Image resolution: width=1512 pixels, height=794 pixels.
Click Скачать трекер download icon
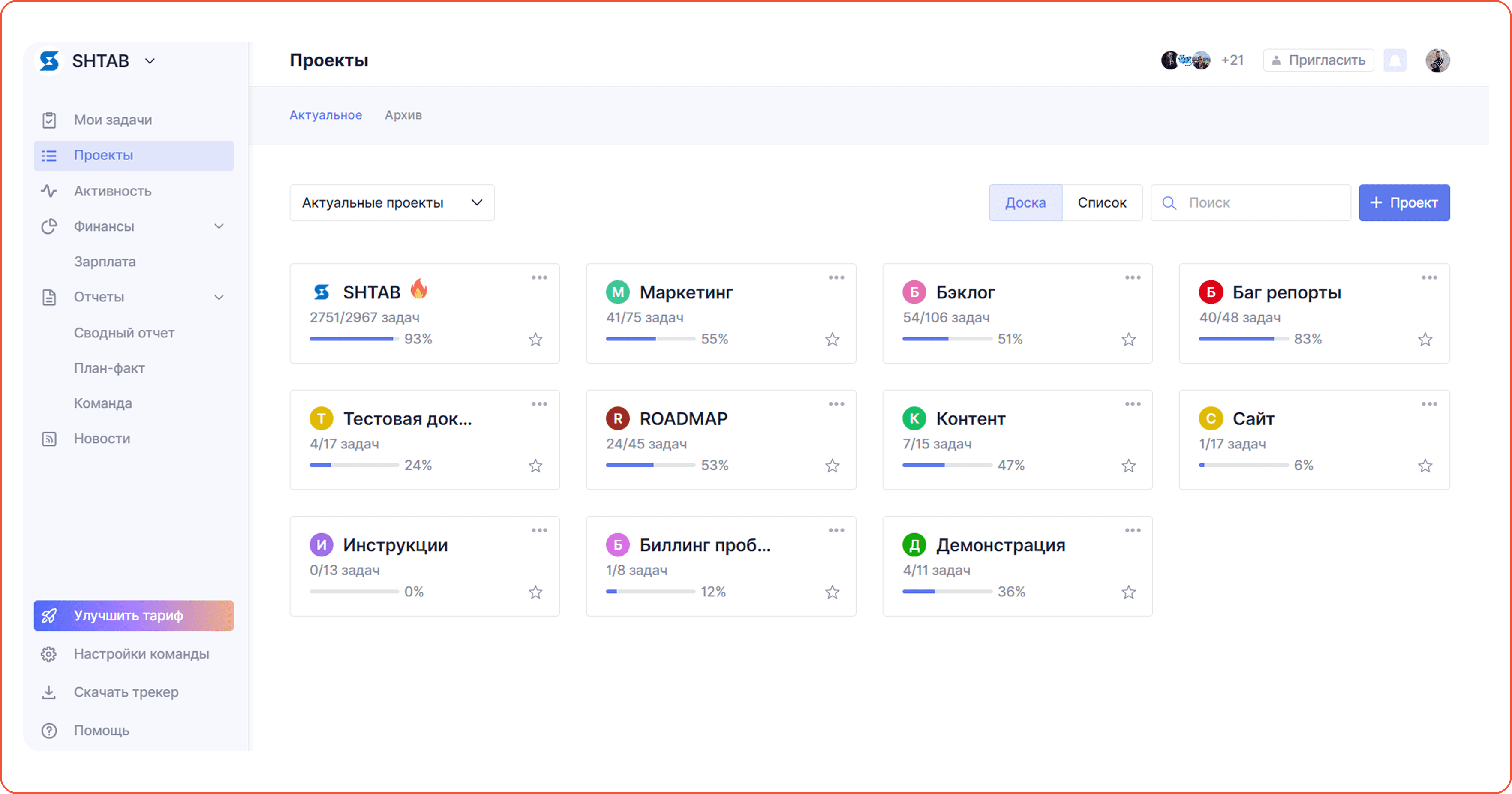point(49,692)
